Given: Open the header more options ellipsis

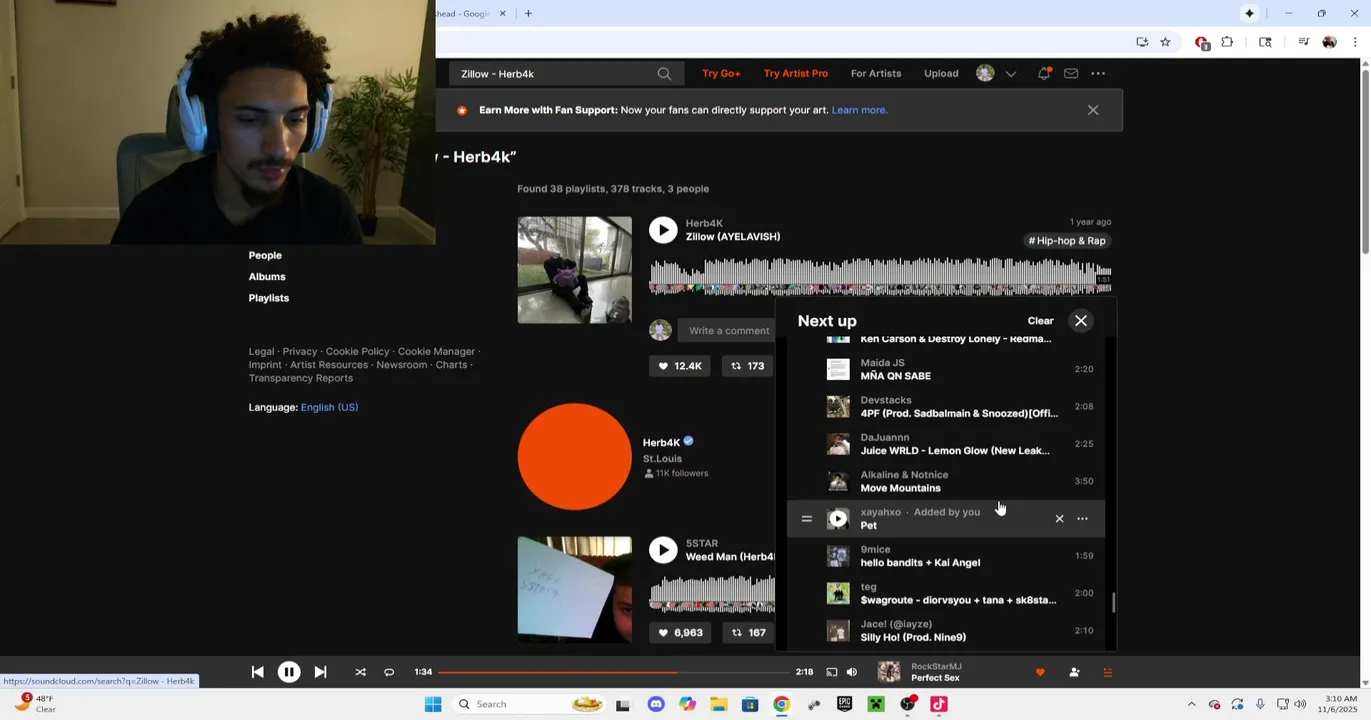Looking at the screenshot, I should [x=1098, y=74].
